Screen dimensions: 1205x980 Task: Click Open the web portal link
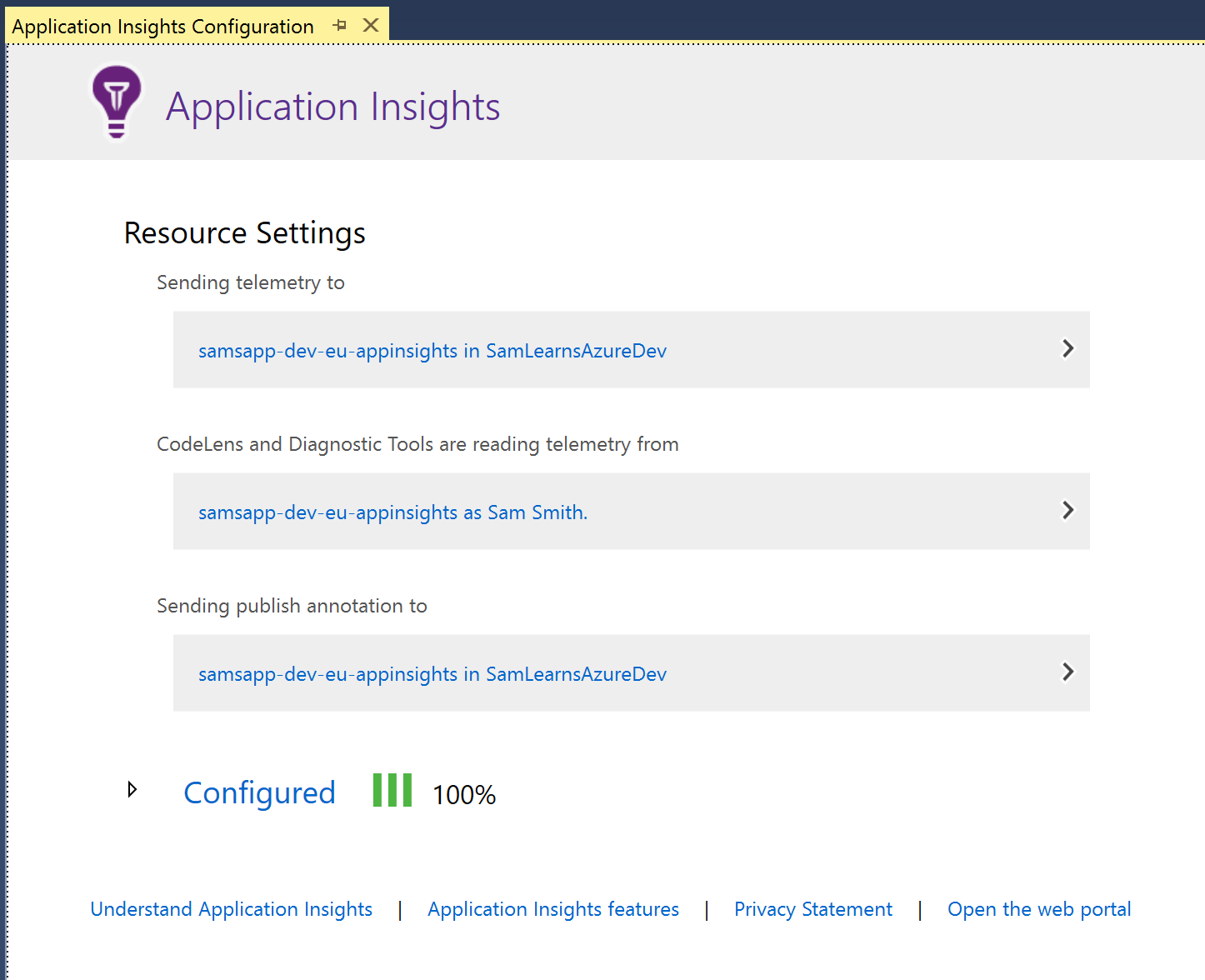tap(1038, 909)
